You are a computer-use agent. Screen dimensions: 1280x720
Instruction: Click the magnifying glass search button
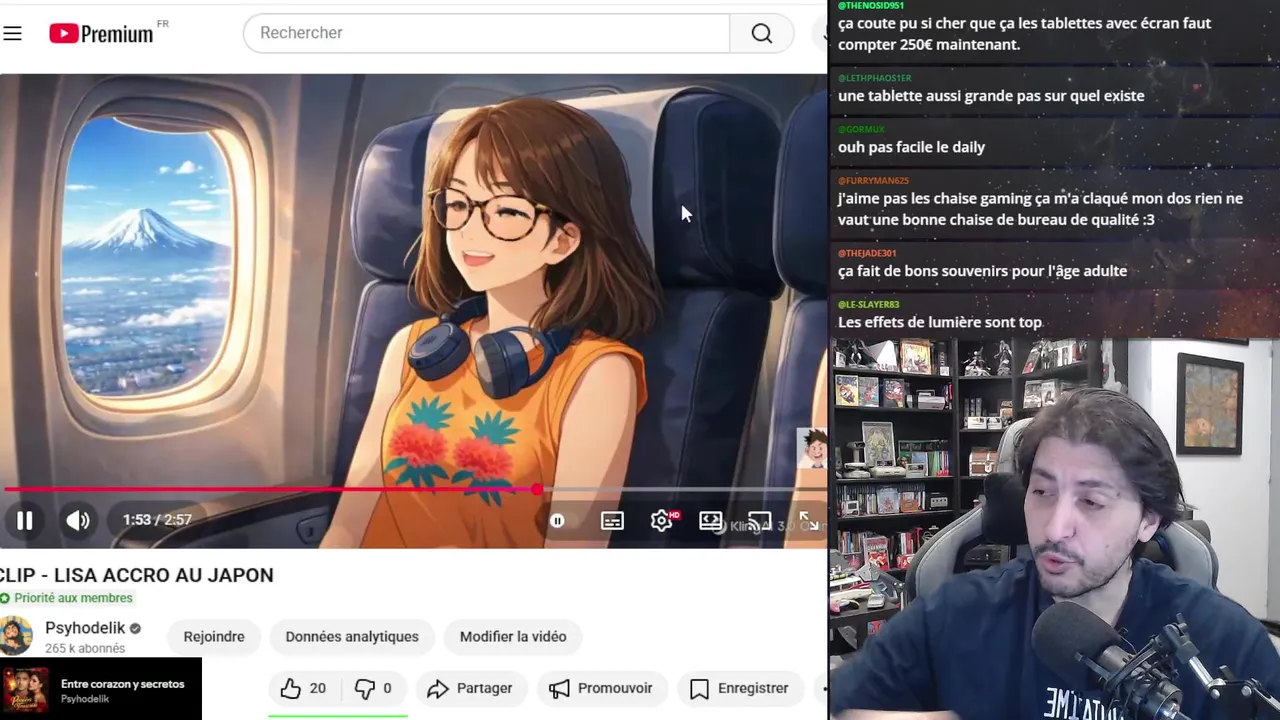(762, 33)
